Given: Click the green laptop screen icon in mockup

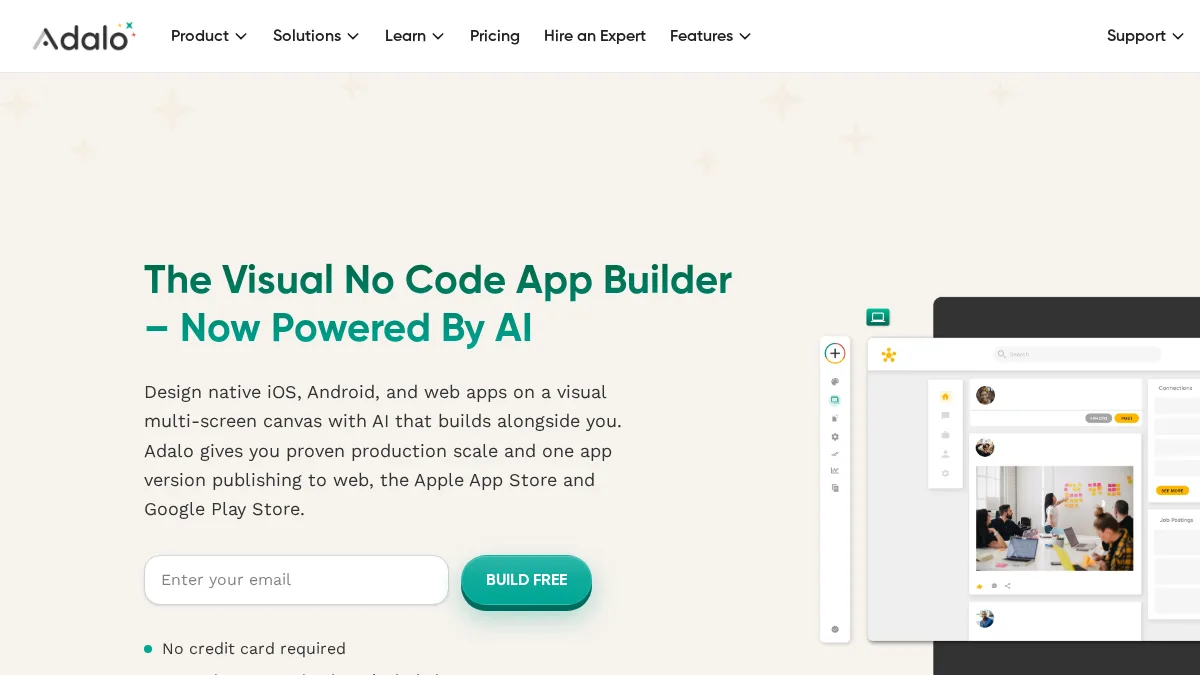Looking at the screenshot, I should pos(878,317).
